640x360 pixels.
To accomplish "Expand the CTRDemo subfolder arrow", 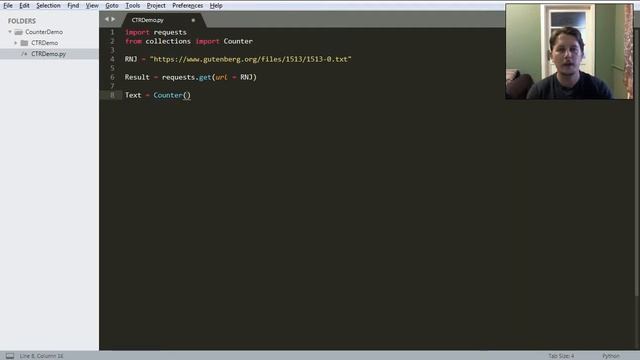I will click(16, 43).
